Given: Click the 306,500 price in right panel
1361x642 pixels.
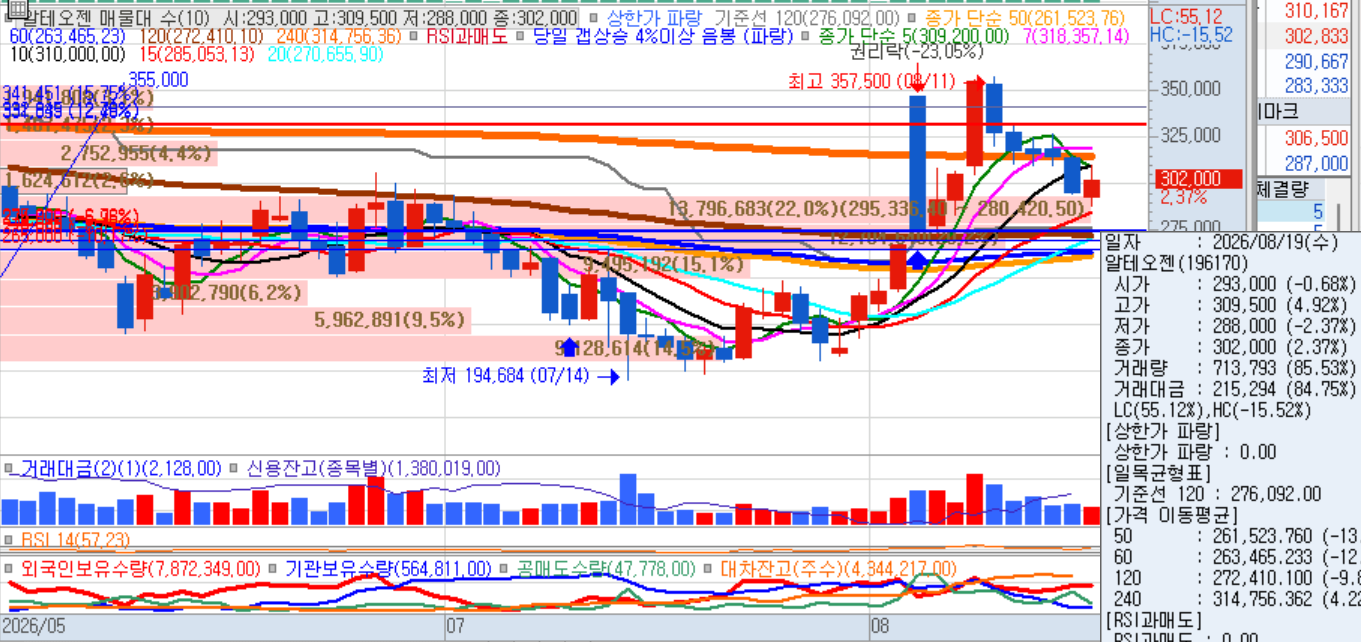Looking at the screenshot, I should point(1317,138).
